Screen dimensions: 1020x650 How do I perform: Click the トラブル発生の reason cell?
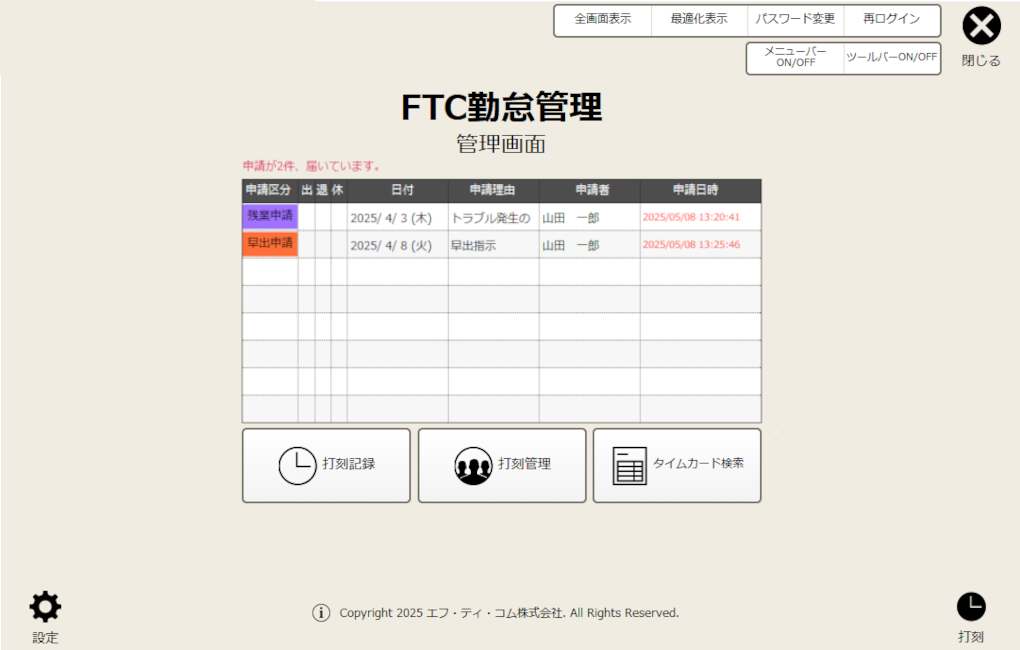493,218
